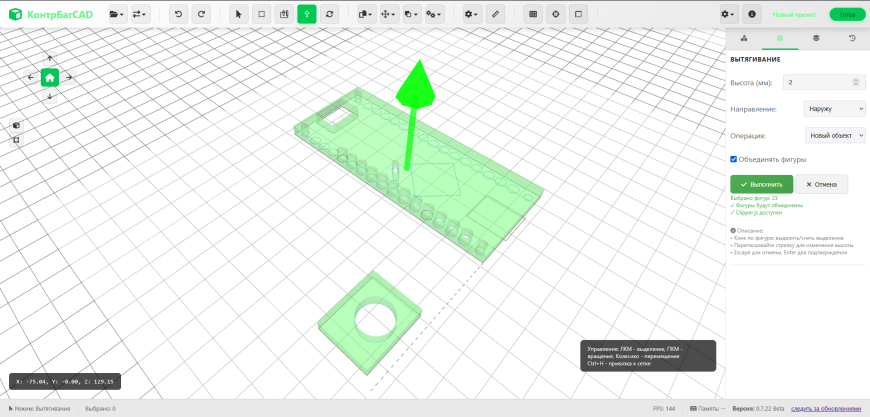Switch to the shapes objects panel tab

(x=743, y=38)
